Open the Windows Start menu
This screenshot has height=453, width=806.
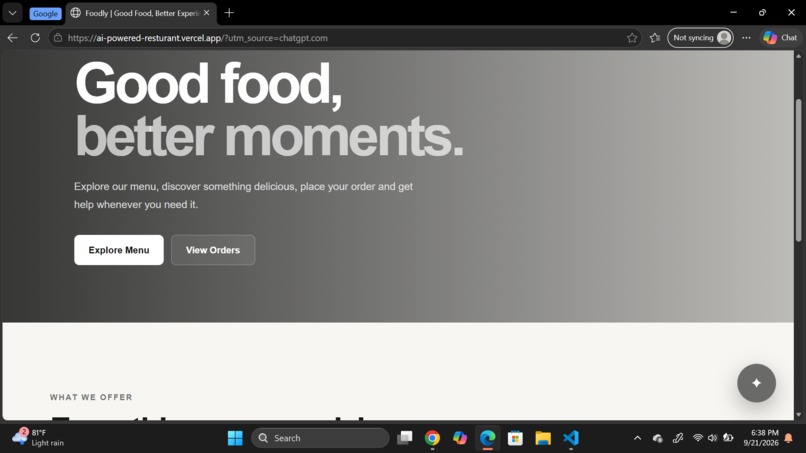(x=235, y=438)
